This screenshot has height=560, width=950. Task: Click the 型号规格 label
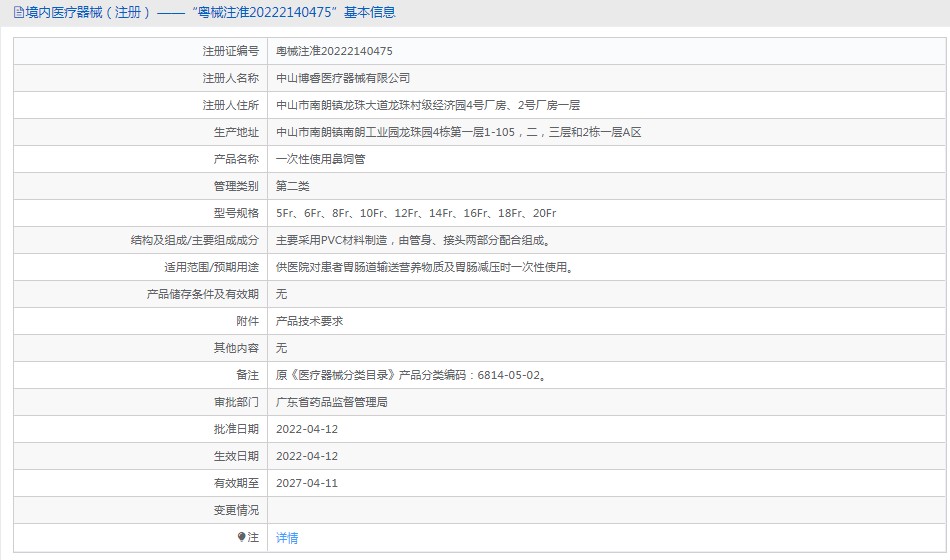tap(236, 213)
